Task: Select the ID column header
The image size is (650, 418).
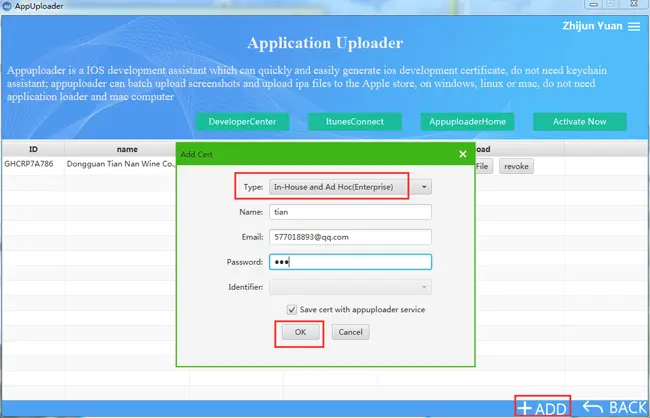Action: 33,149
